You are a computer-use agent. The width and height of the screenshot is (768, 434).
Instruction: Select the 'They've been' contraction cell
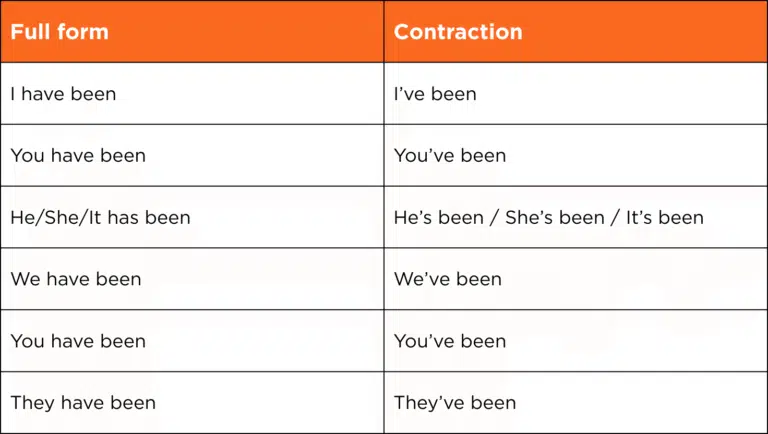coord(455,403)
